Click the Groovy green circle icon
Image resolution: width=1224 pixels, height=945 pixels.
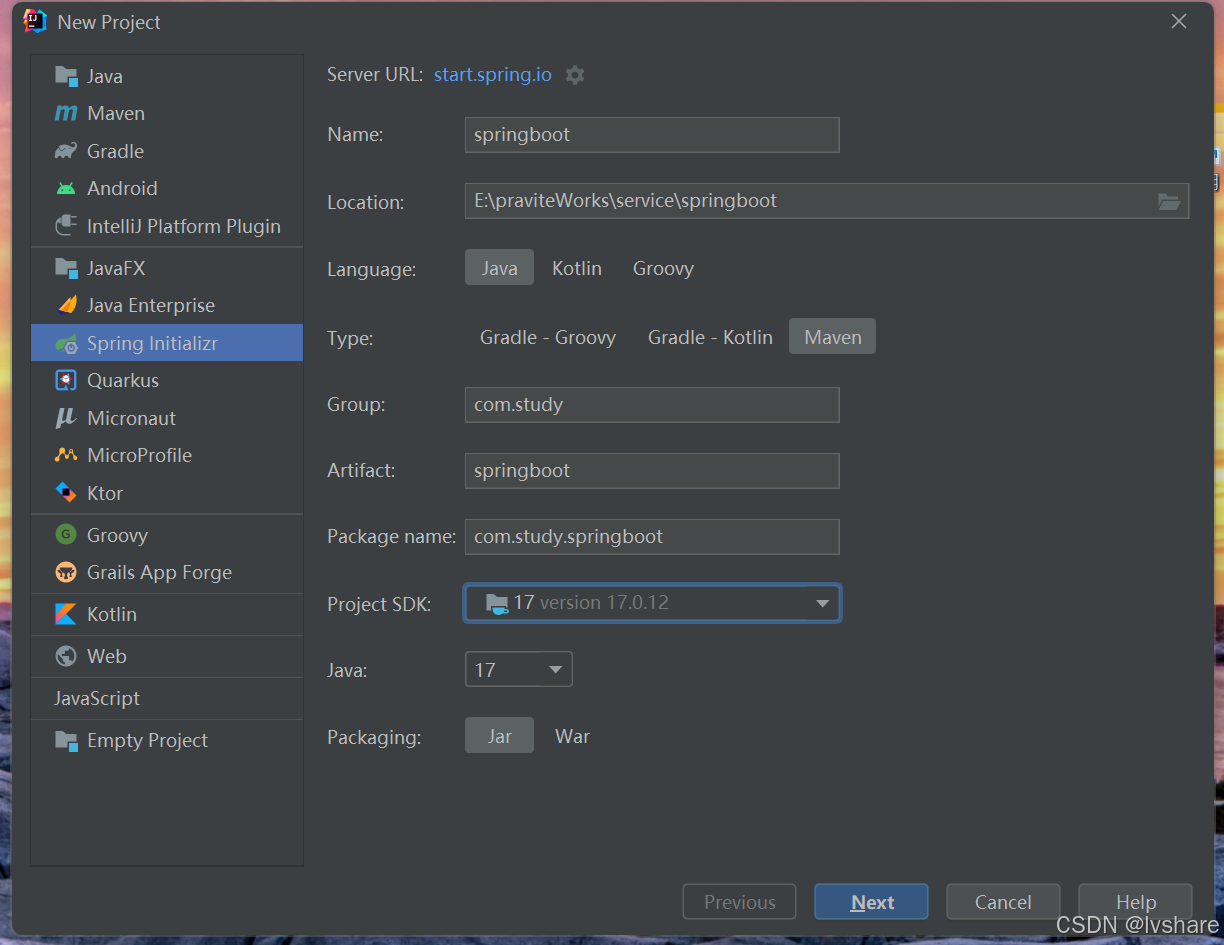(x=66, y=535)
